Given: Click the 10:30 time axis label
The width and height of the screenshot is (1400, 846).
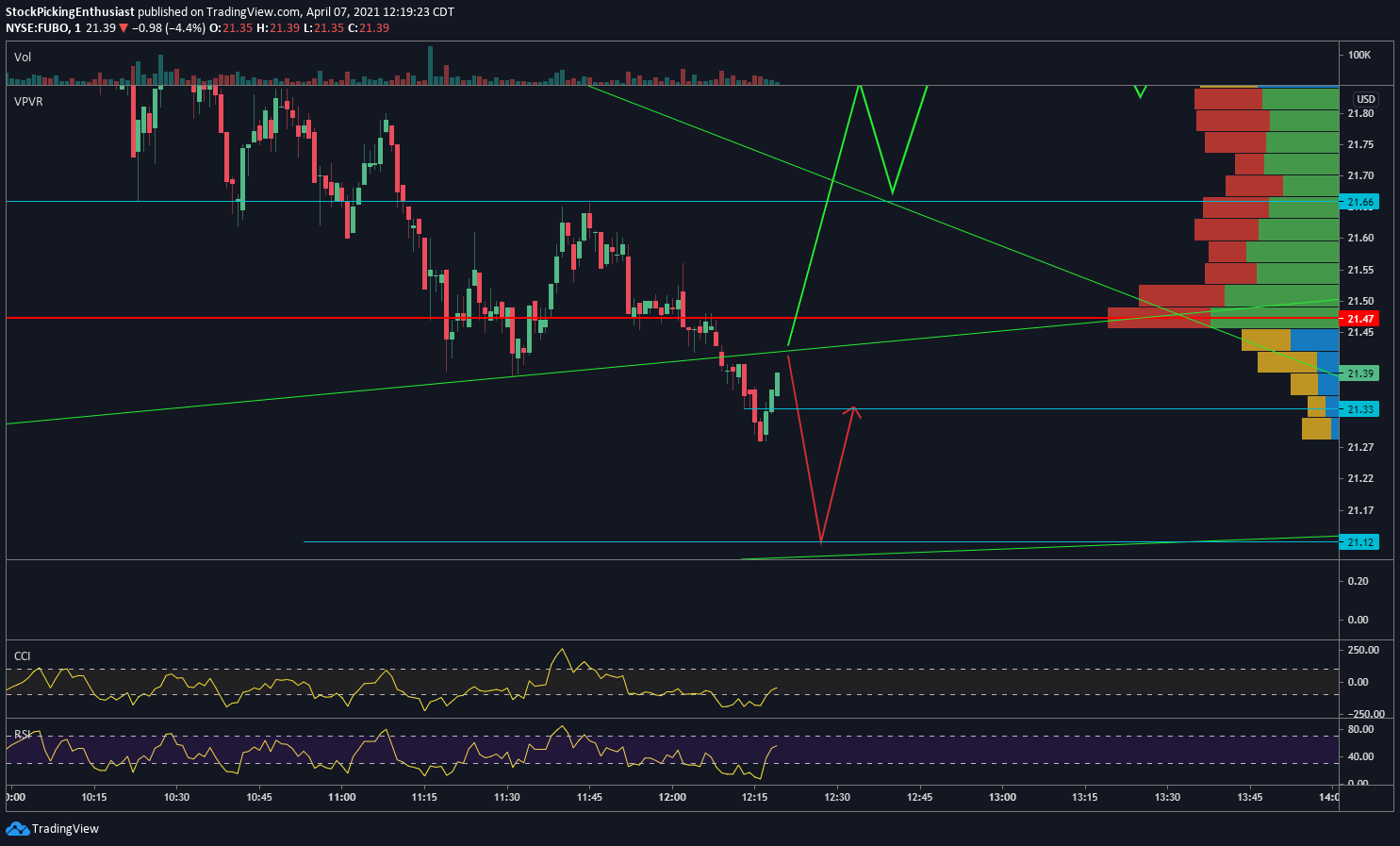Looking at the screenshot, I should [176, 797].
